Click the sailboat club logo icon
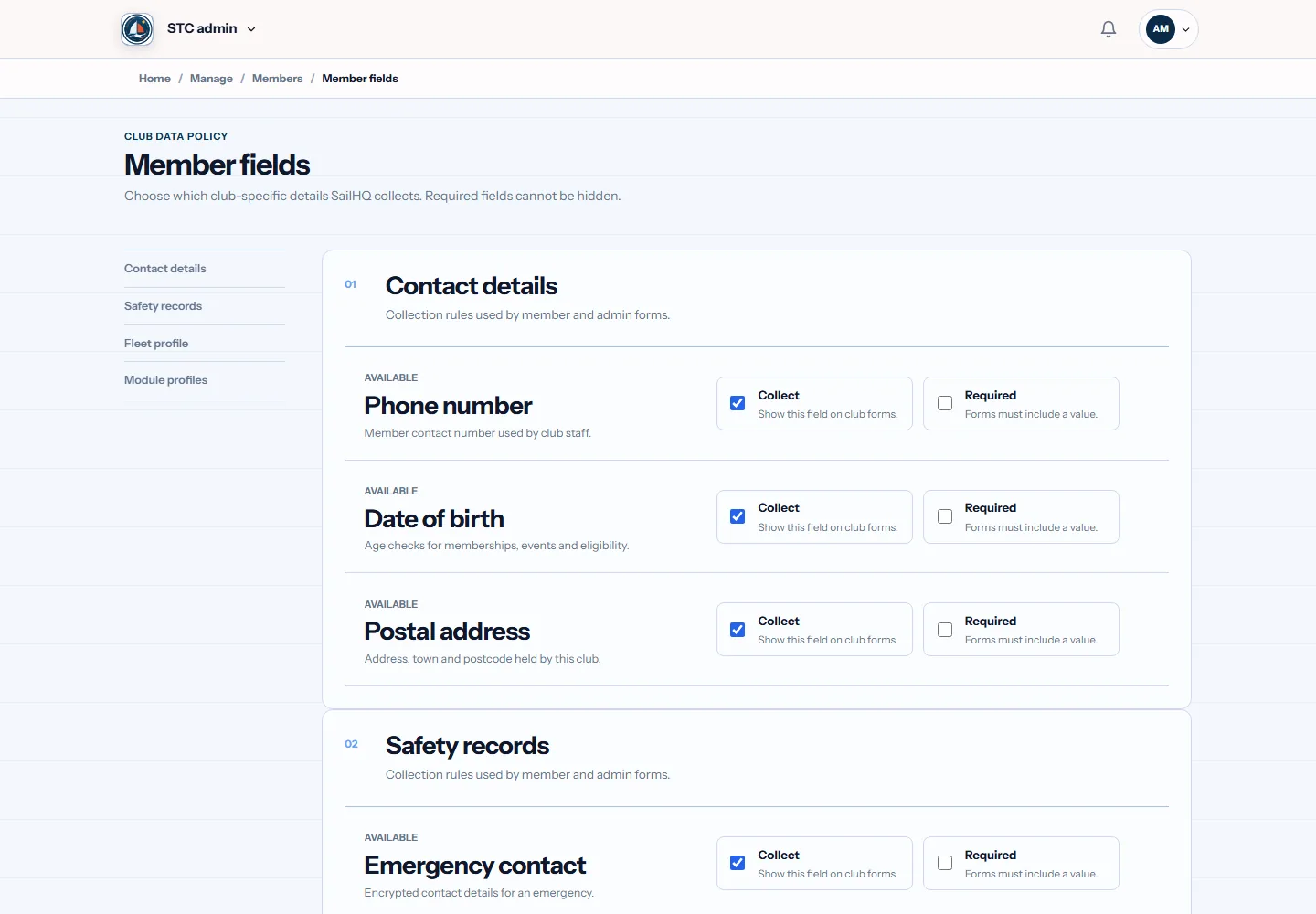1316x914 pixels. coord(137,29)
